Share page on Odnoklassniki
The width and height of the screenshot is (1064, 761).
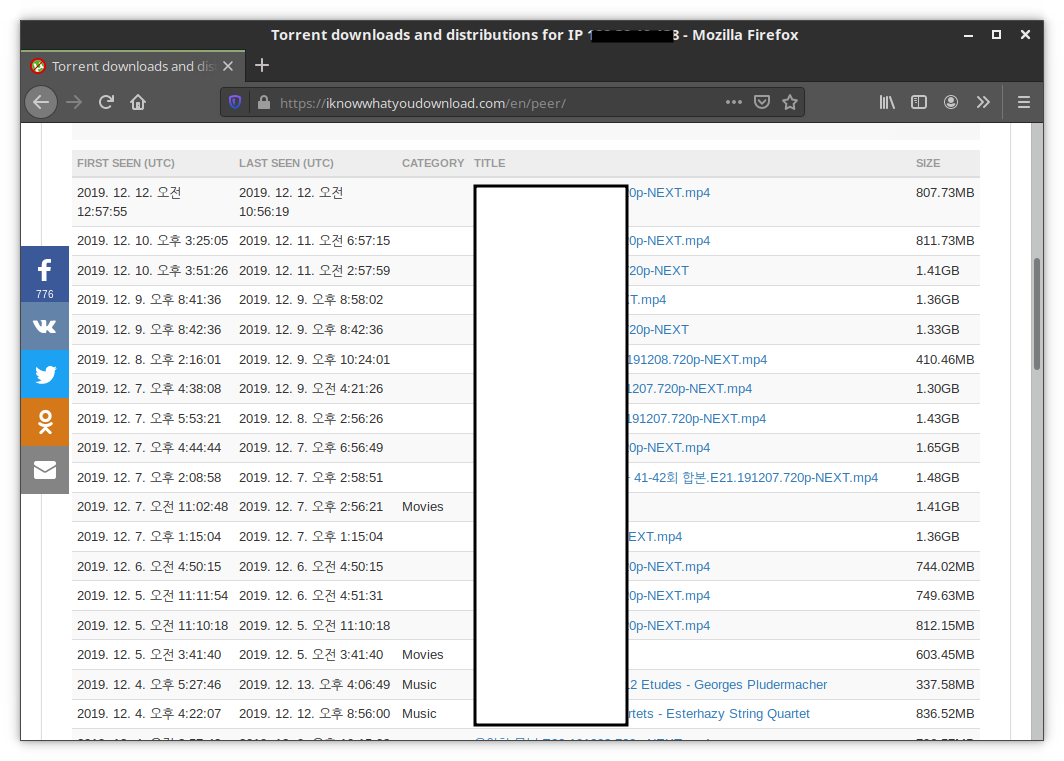click(45, 422)
